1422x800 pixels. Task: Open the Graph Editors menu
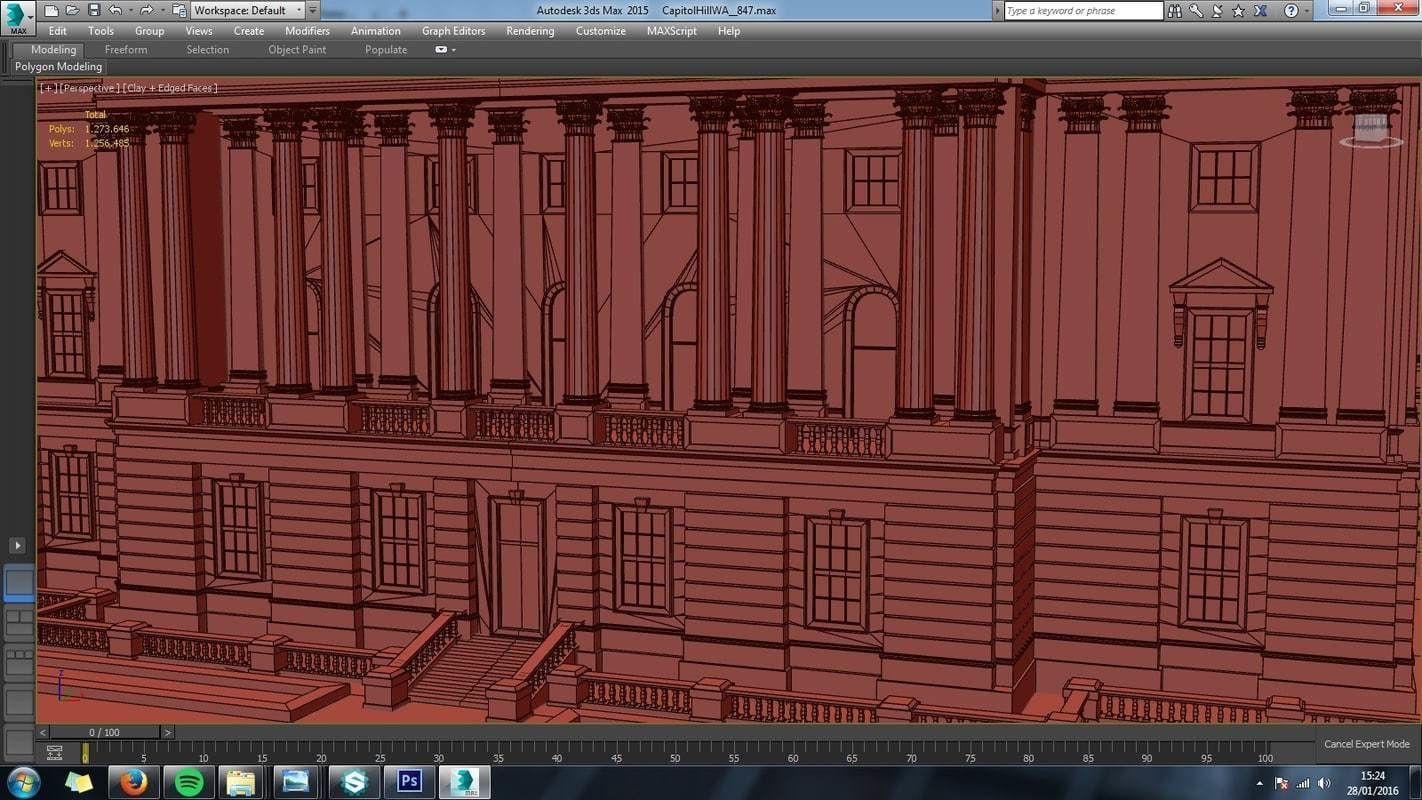(454, 31)
